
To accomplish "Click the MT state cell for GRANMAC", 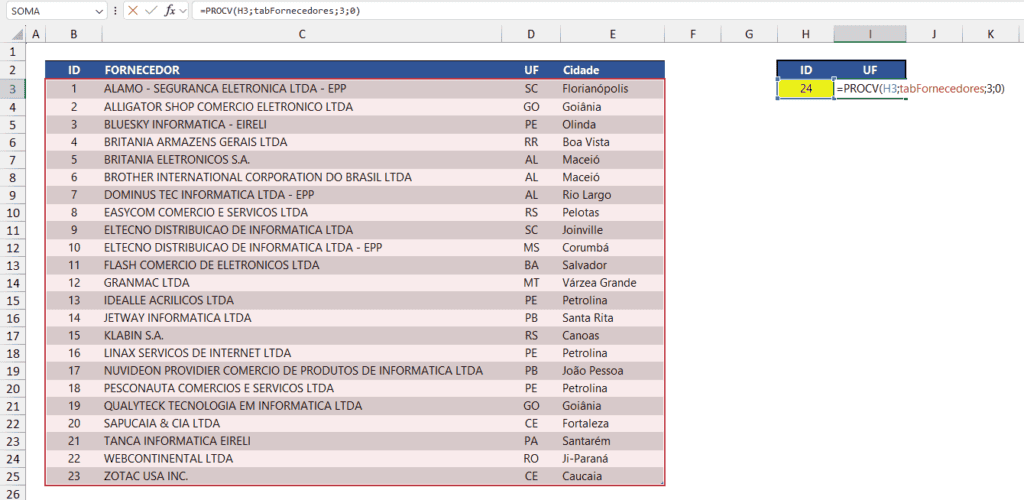I will [530, 283].
